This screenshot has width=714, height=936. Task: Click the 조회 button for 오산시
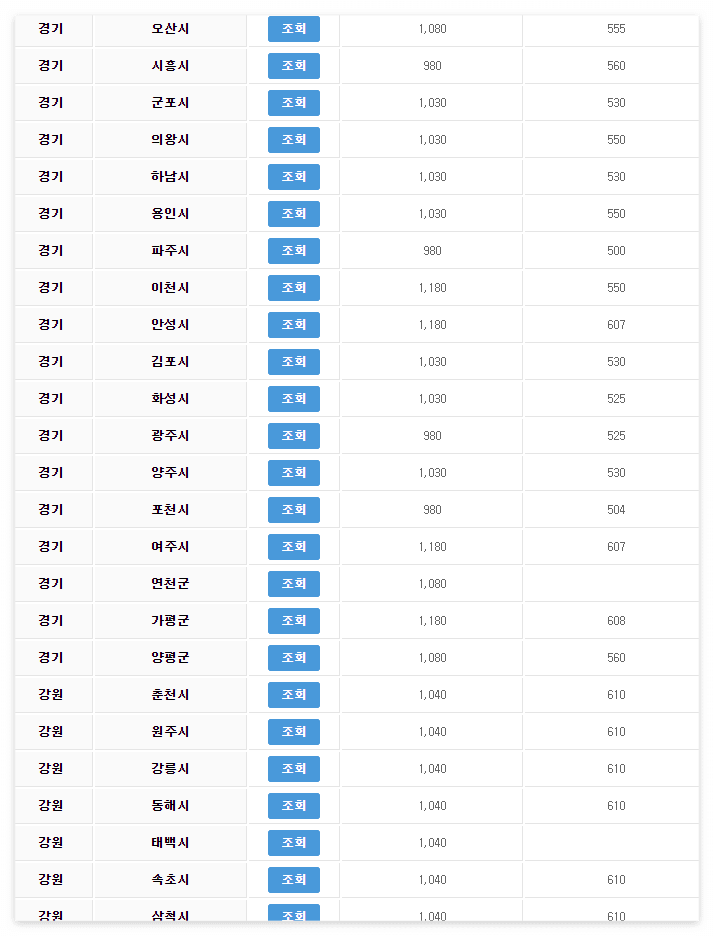[293, 29]
